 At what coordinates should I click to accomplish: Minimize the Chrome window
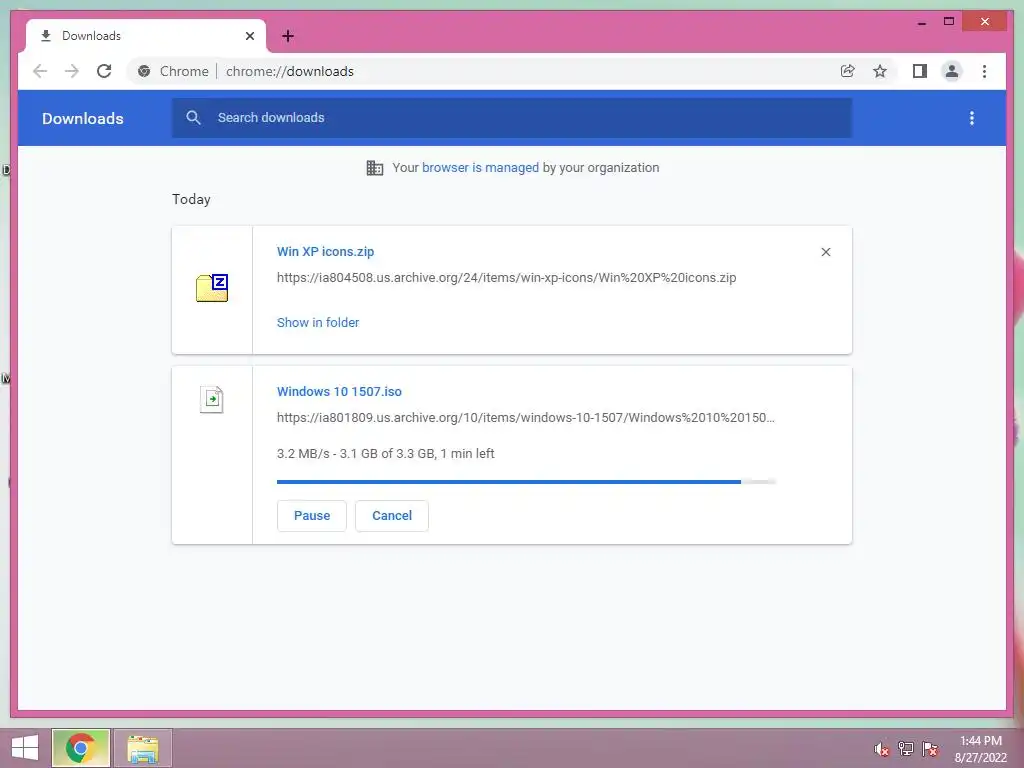pos(922,22)
